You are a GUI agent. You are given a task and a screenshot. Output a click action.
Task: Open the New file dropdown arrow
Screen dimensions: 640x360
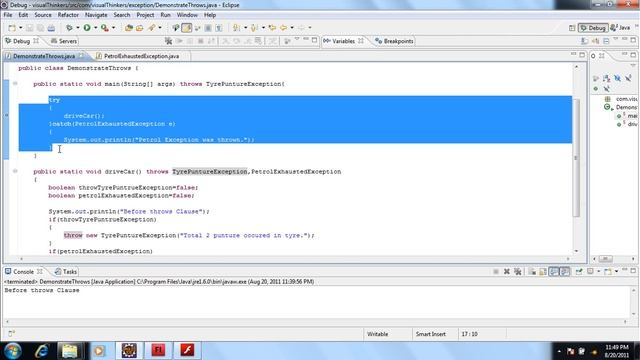(x=20, y=28)
